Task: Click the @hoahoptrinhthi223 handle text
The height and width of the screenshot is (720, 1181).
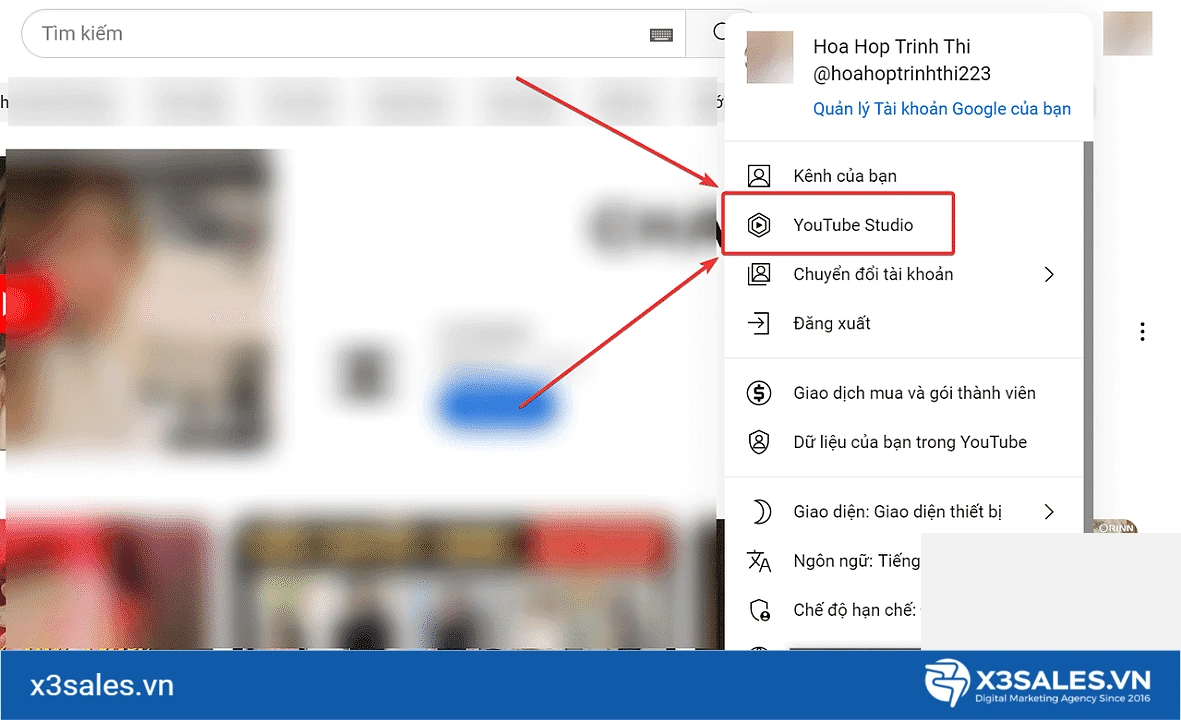Action: click(x=902, y=74)
